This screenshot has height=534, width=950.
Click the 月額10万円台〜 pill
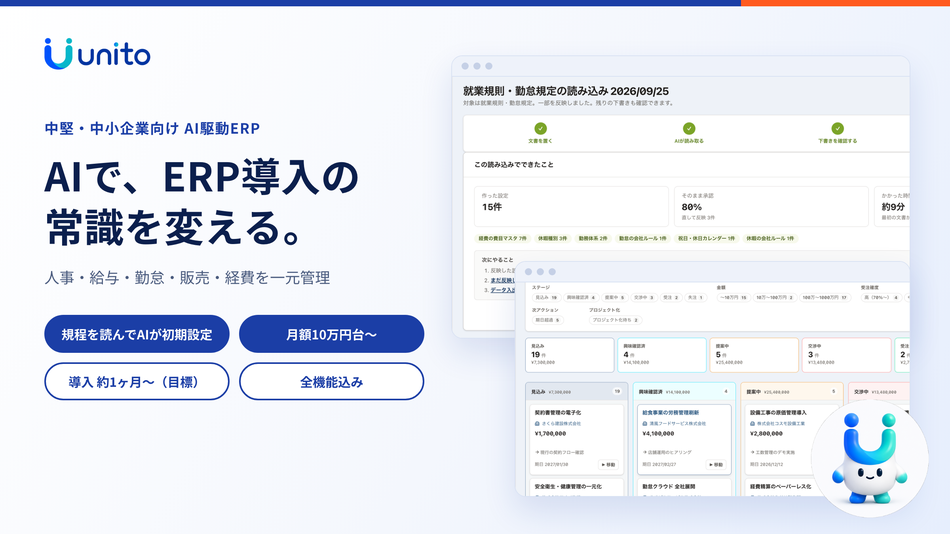[331, 334]
